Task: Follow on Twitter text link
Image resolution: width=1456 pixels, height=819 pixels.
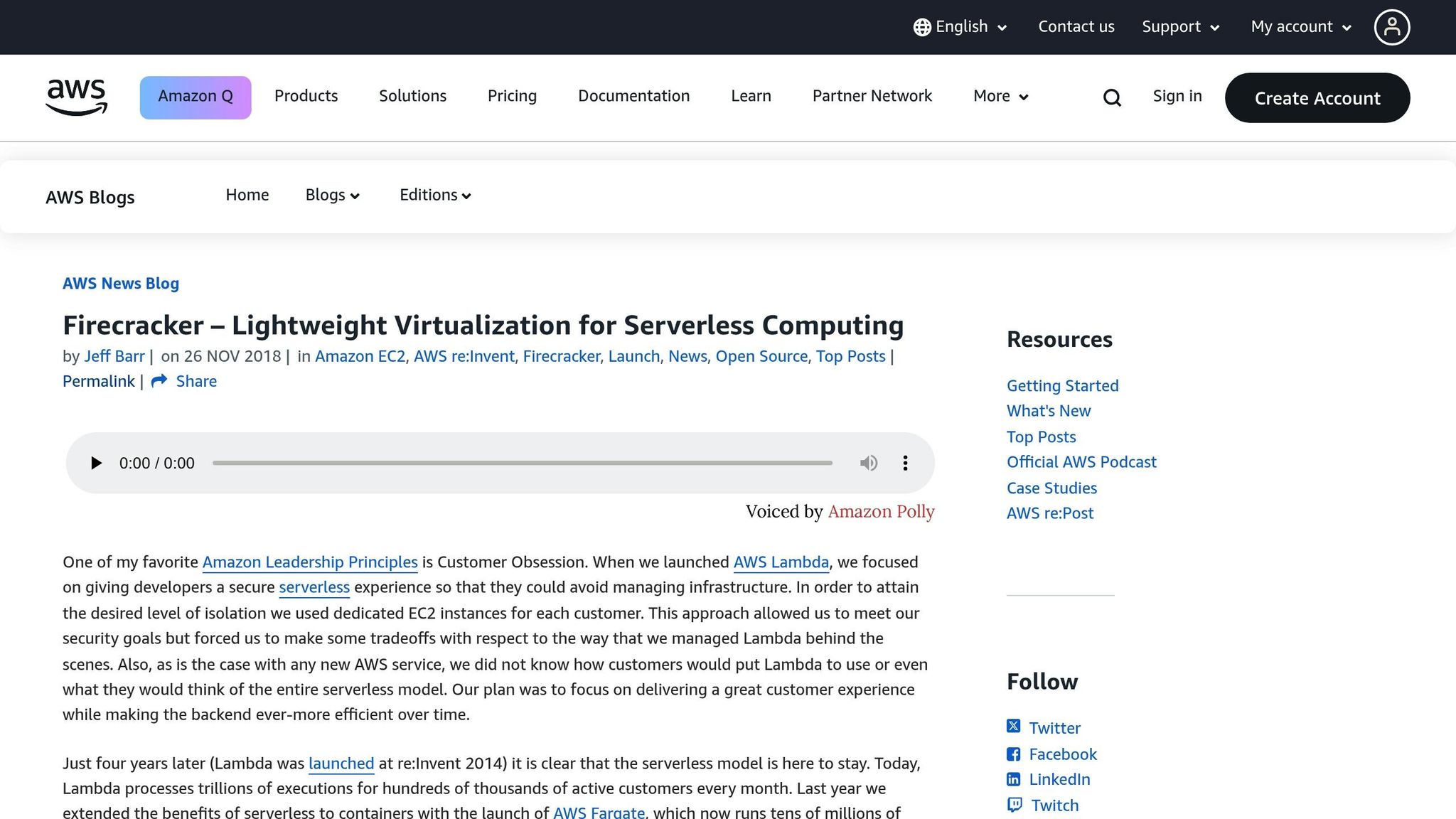Action: (x=1054, y=728)
